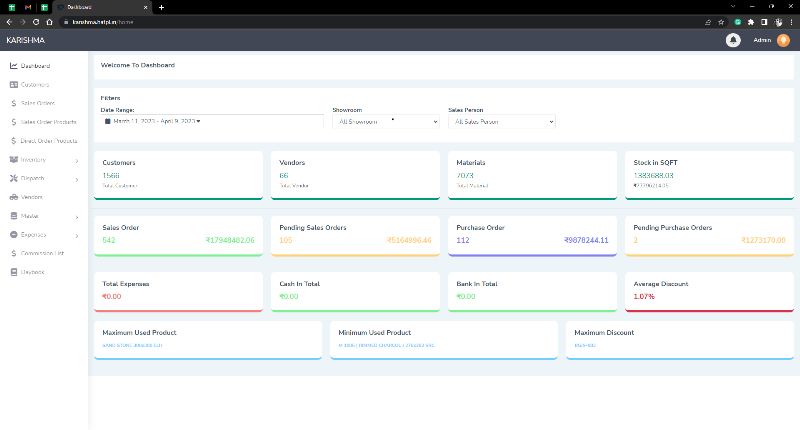Click the Minimum Used Product link text
Image resolution: width=800 pixels, height=430 pixels.
point(386,345)
